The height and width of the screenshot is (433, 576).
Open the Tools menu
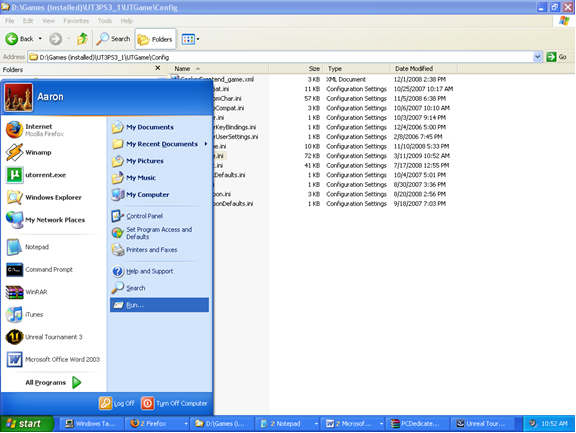click(105, 21)
